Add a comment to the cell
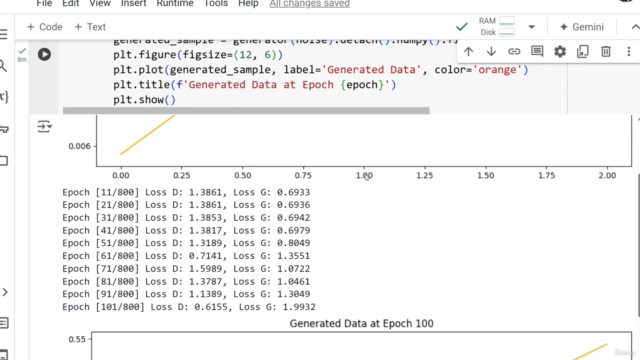The image size is (640, 360). coord(537,51)
